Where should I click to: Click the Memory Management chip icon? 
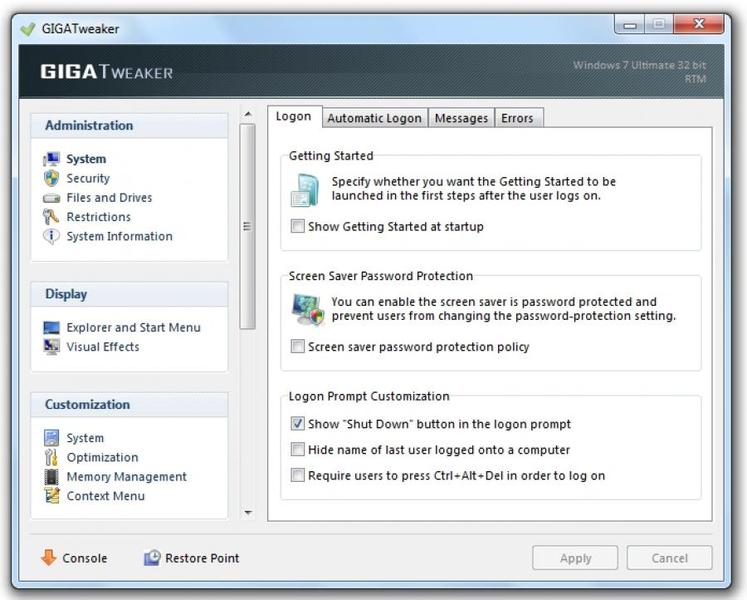pyautogui.click(x=51, y=477)
